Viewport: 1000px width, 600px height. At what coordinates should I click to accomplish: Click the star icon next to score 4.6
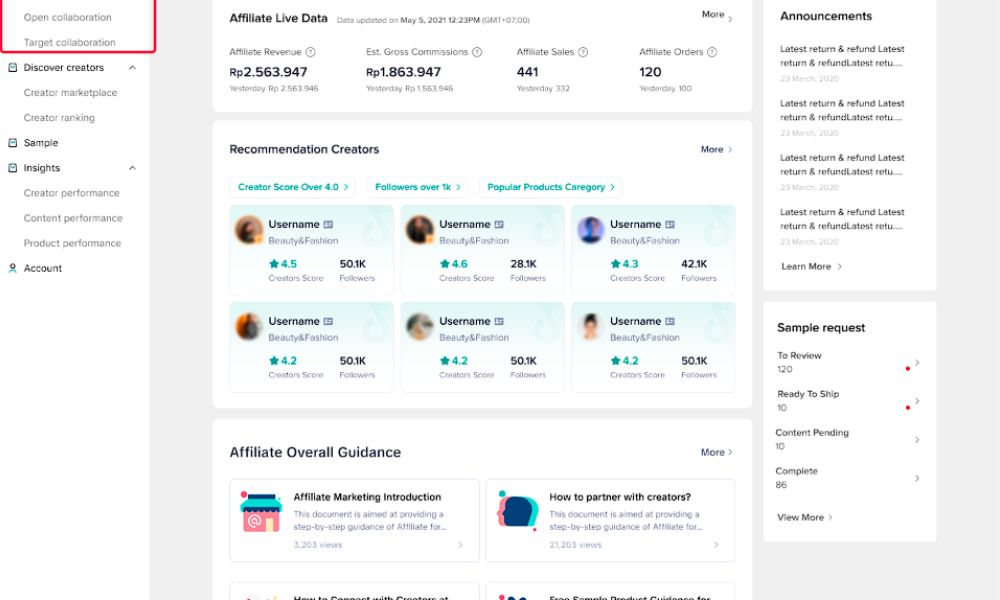(445, 263)
